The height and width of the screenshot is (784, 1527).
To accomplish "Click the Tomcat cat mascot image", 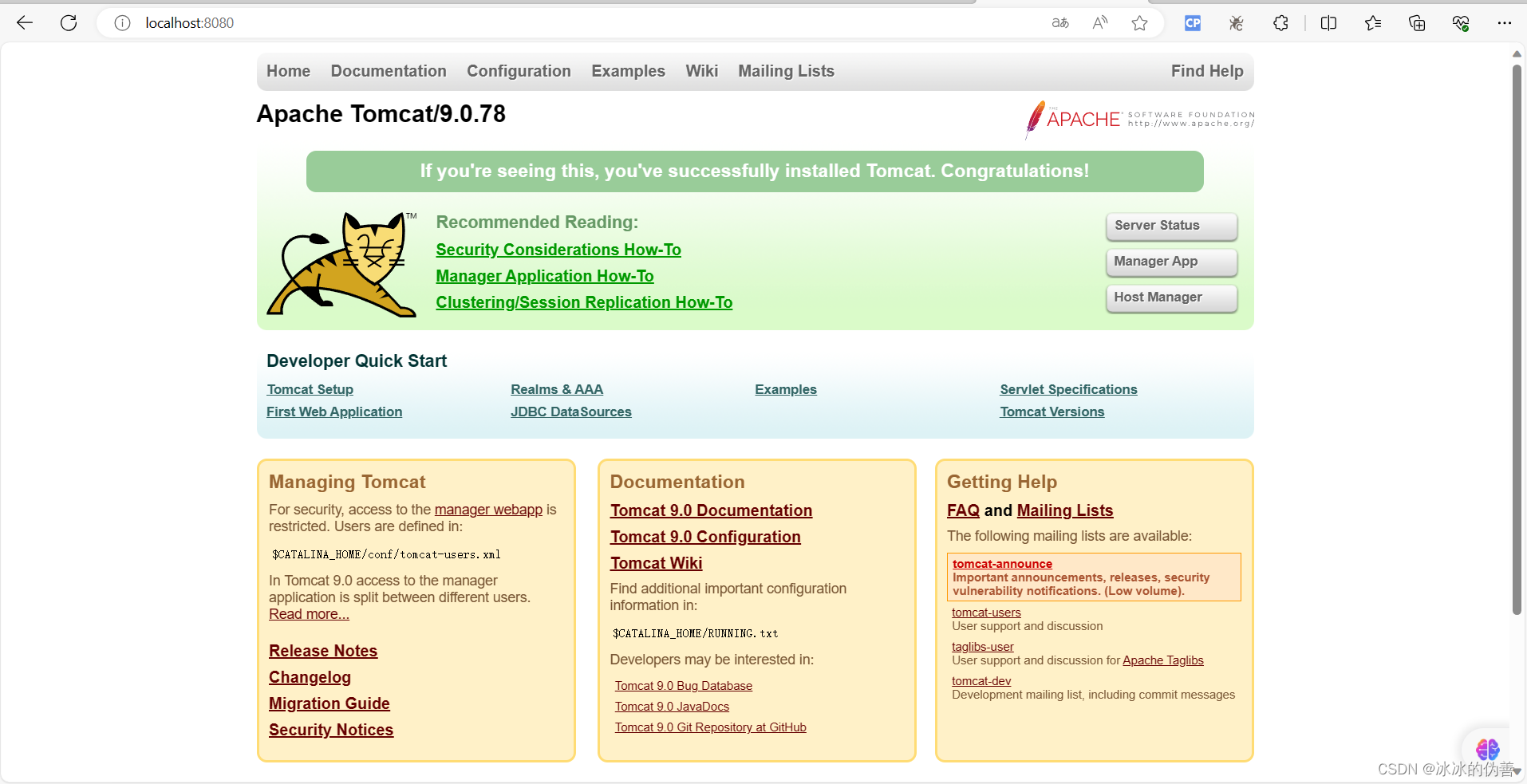I will click(x=341, y=264).
